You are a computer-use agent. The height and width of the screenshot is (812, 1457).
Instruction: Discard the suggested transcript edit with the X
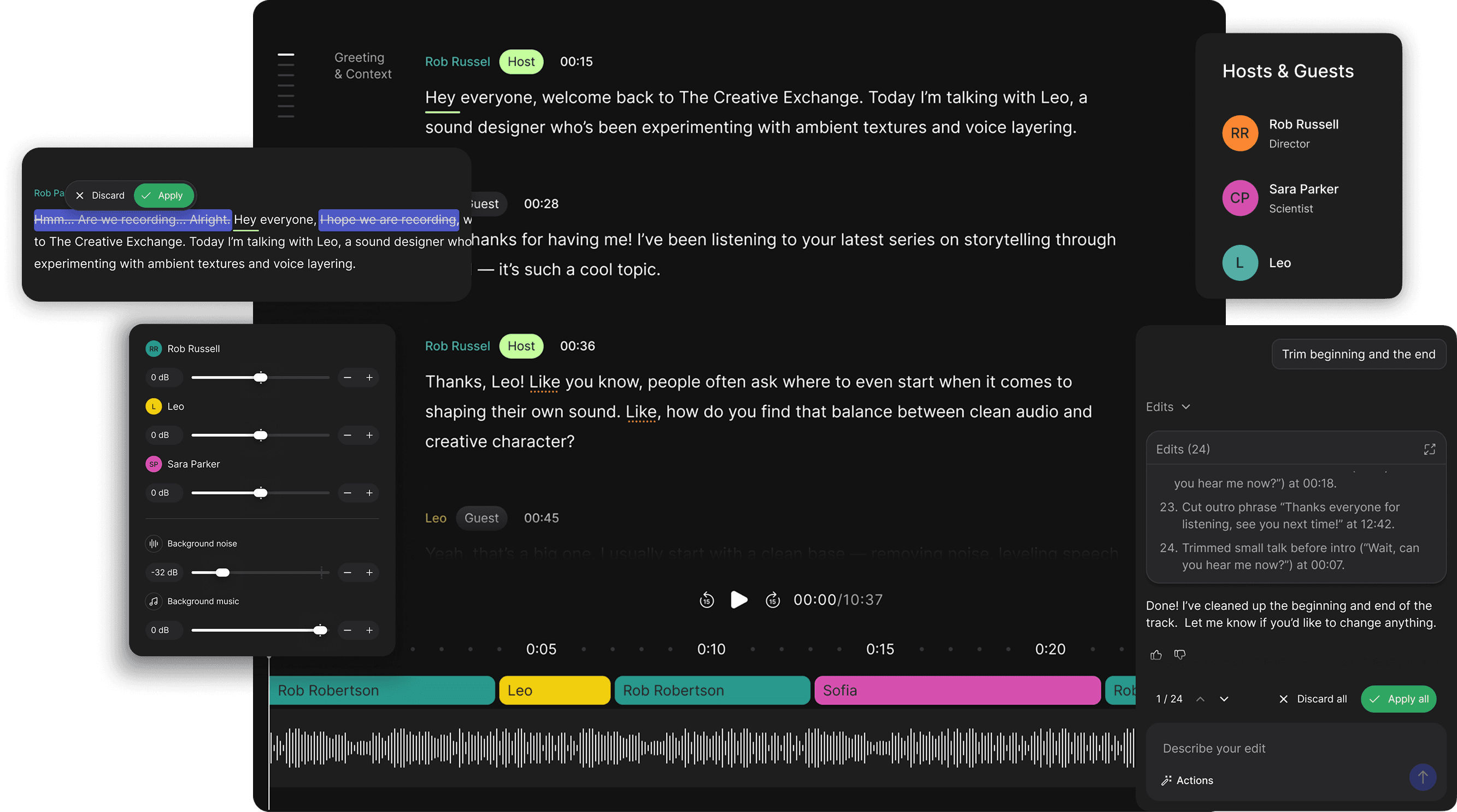tap(81, 195)
